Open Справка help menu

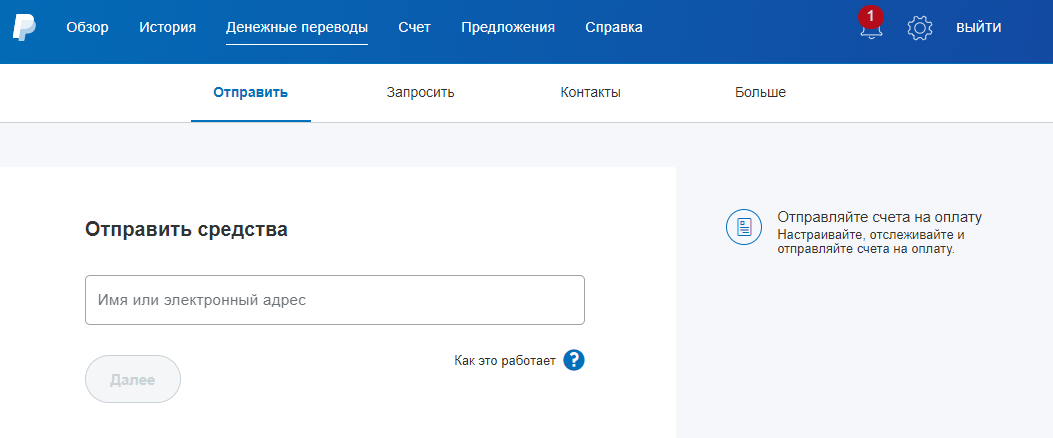tap(614, 28)
